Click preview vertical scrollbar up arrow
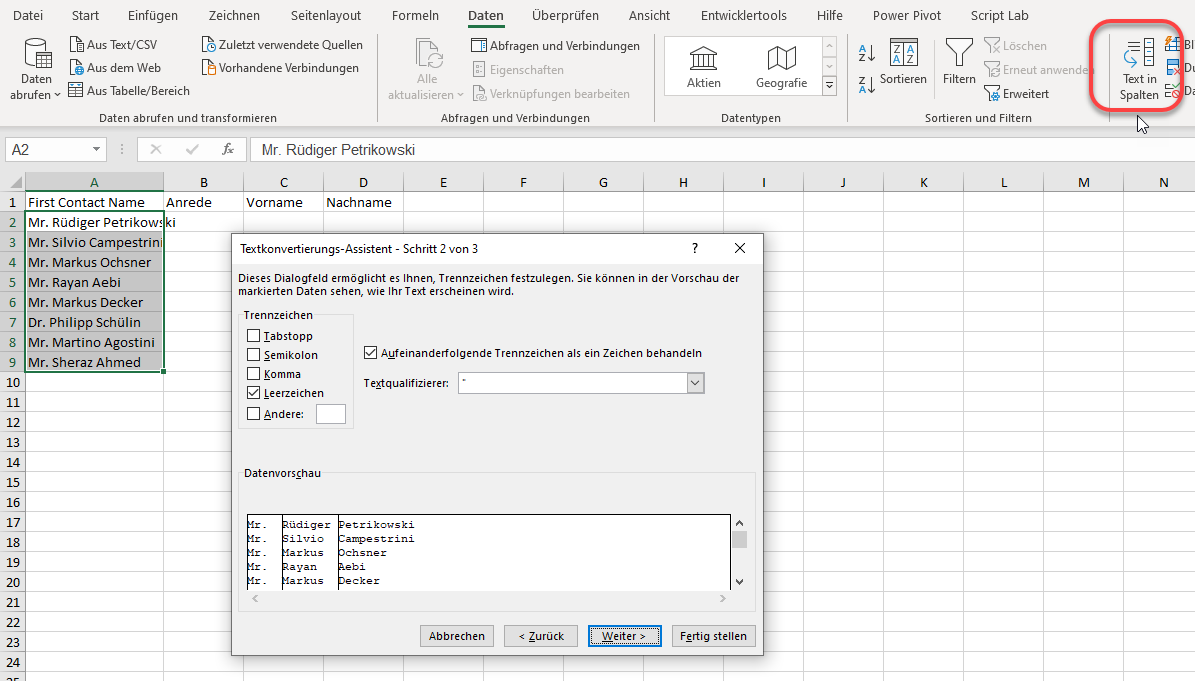This screenshot has height=681, width=1195. 739,524
